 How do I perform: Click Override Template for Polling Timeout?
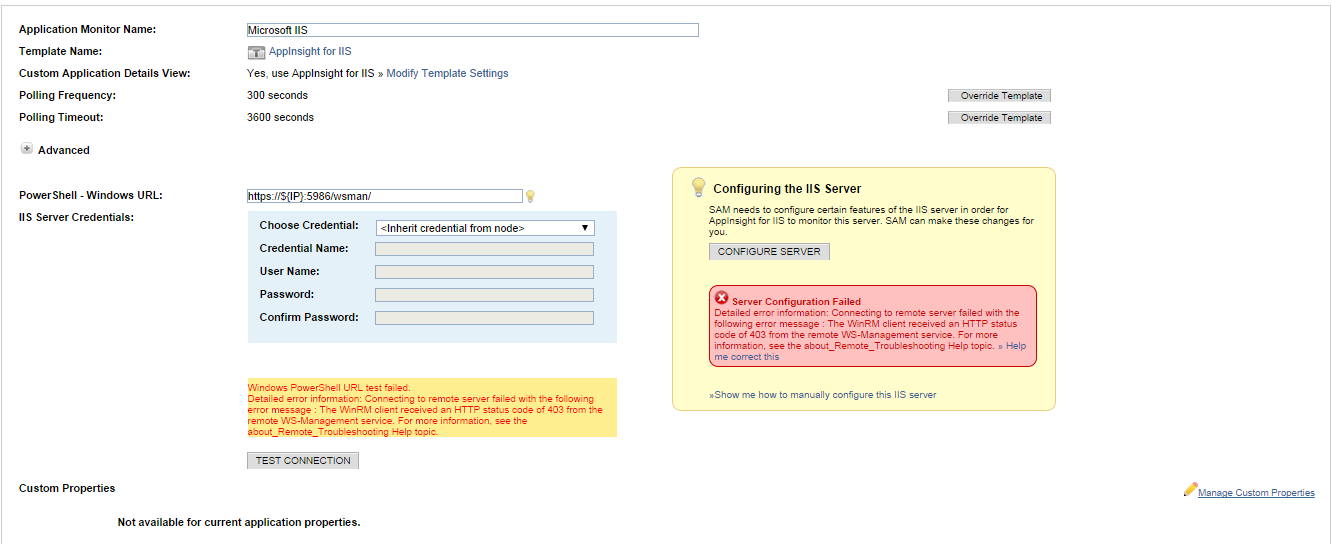click(999, 118)
